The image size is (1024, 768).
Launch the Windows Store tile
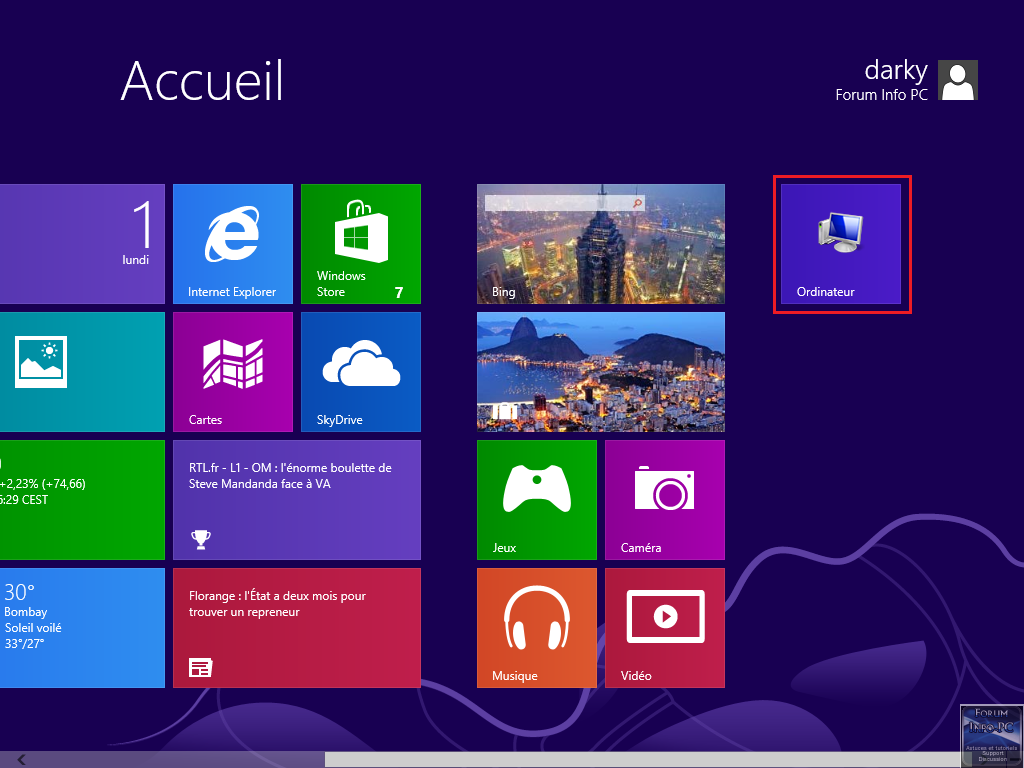[x=360, y=243]
